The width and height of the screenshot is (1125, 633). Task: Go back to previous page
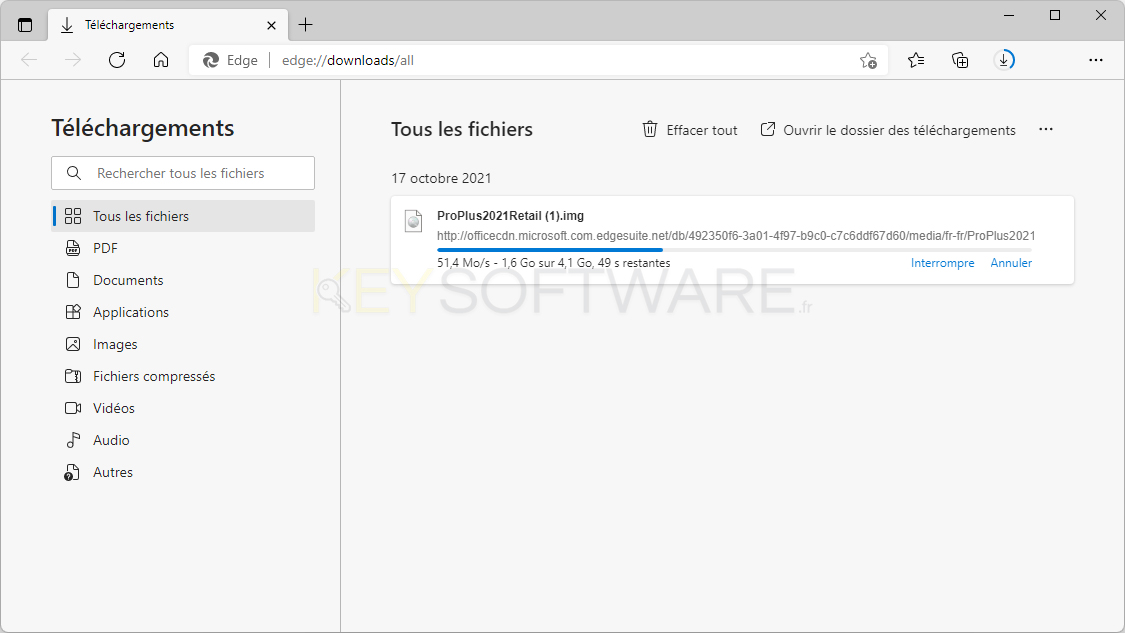pos(29,60)
